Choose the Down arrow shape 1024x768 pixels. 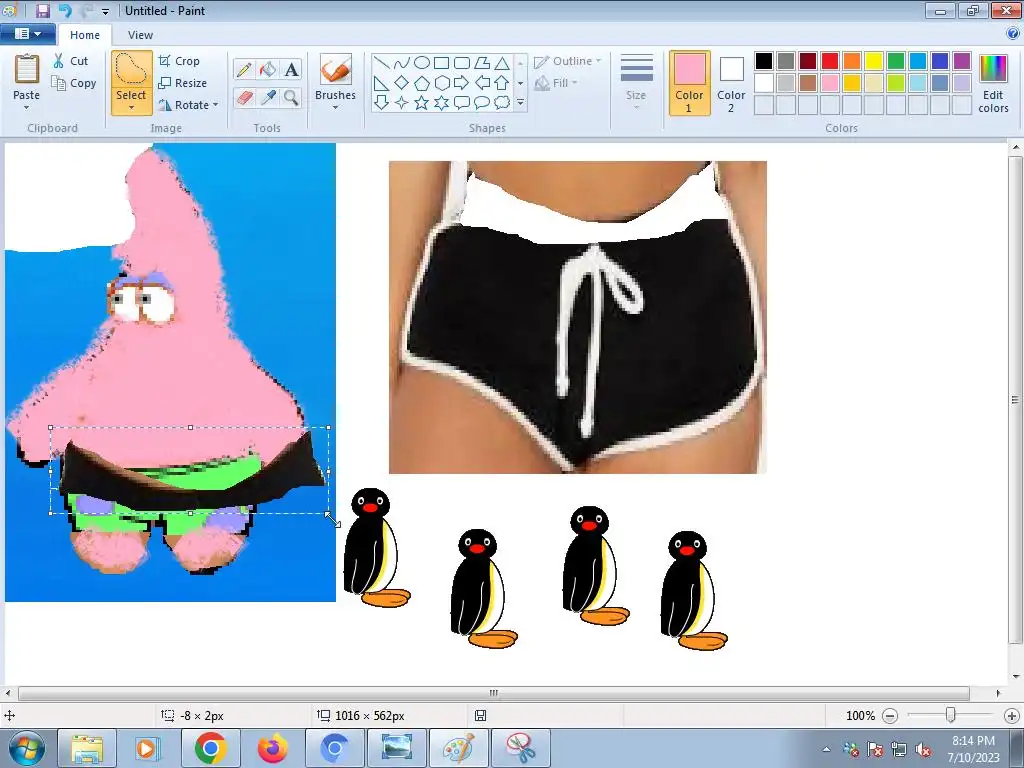pos(382,103)
